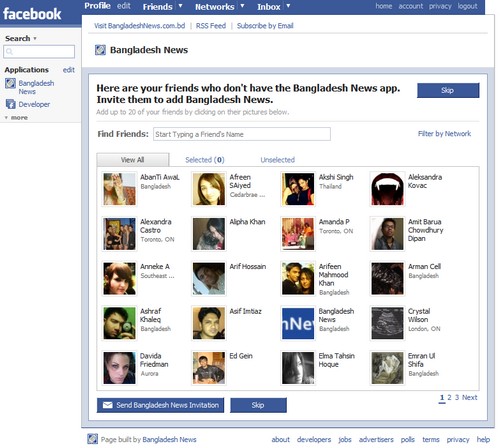Switch to the Selected (0) tab
This screenshot has height=448, width=500.
coord(205,160)
